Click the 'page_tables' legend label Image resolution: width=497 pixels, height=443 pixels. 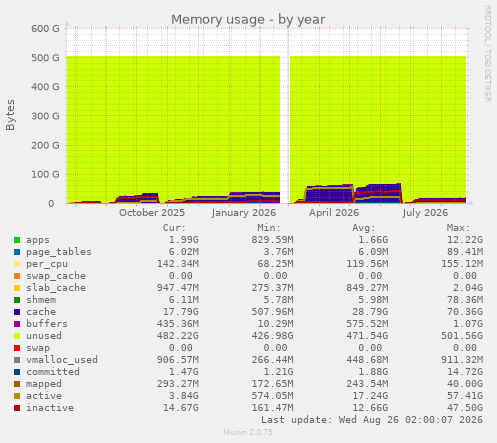pos(59,252)
